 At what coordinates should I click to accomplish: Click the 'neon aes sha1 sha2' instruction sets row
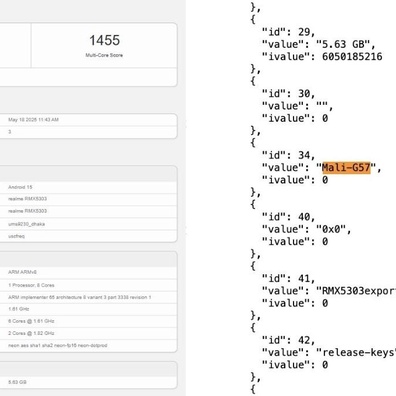point(88,345)
